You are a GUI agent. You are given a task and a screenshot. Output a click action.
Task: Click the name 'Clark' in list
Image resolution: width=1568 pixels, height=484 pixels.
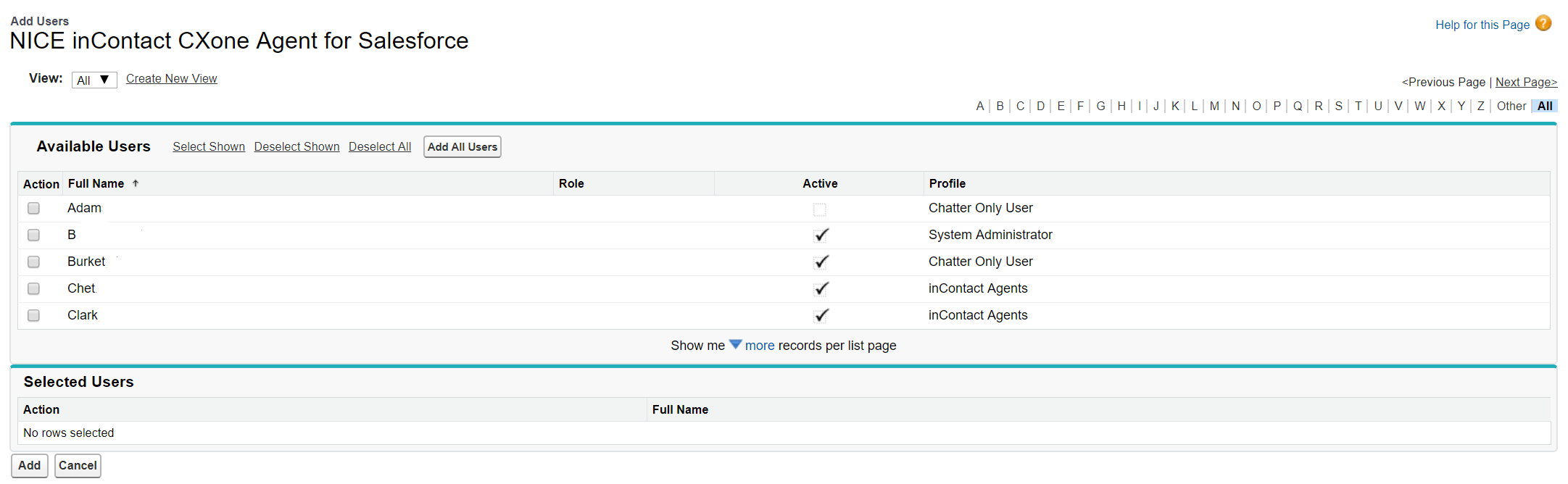tap(83, 315)
